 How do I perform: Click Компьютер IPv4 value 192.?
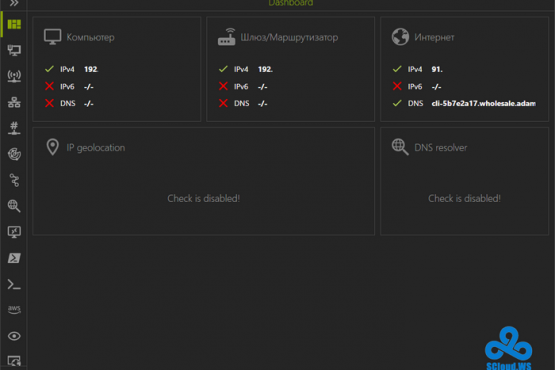91,69
